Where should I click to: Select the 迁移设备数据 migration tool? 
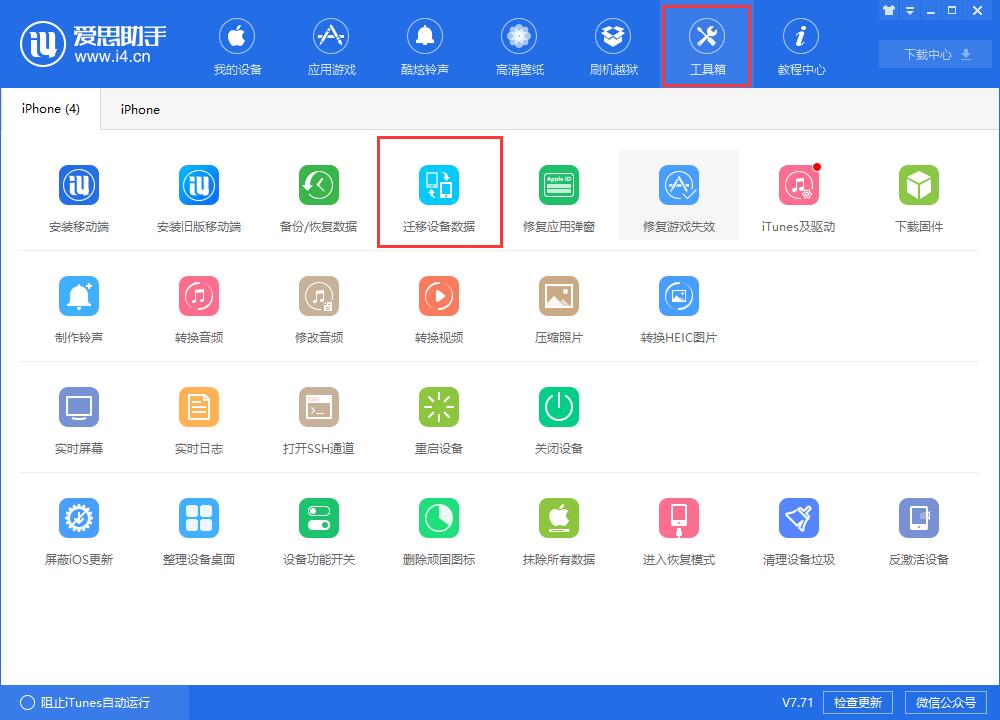coord(439,195)
